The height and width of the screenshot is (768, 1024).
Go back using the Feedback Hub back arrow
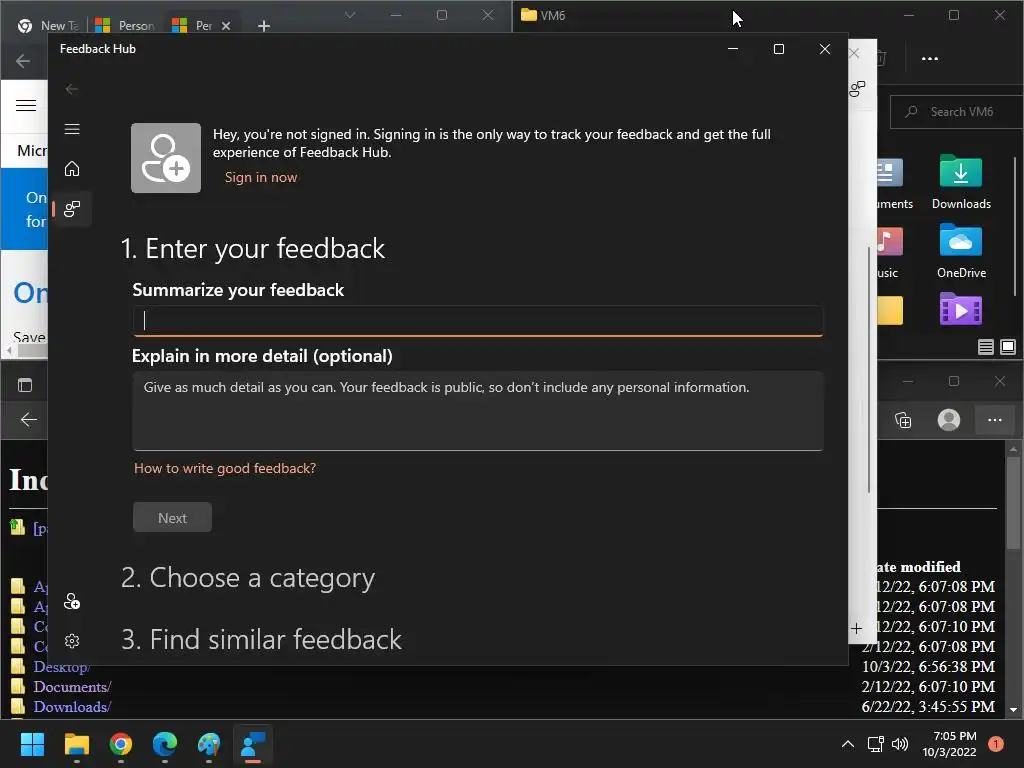pyautogui.click(x=72, y=89)
